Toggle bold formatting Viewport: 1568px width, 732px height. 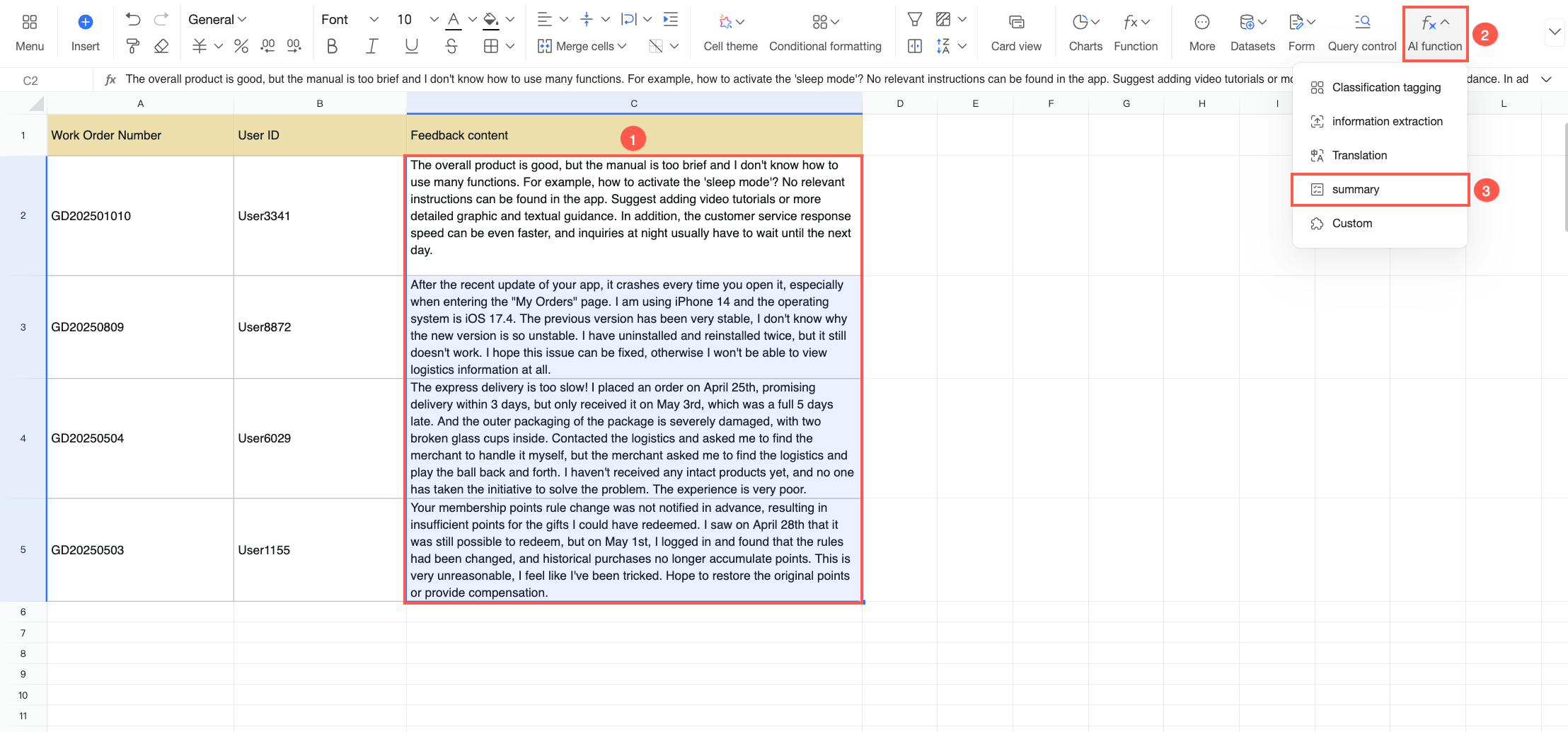click(331, 46)
